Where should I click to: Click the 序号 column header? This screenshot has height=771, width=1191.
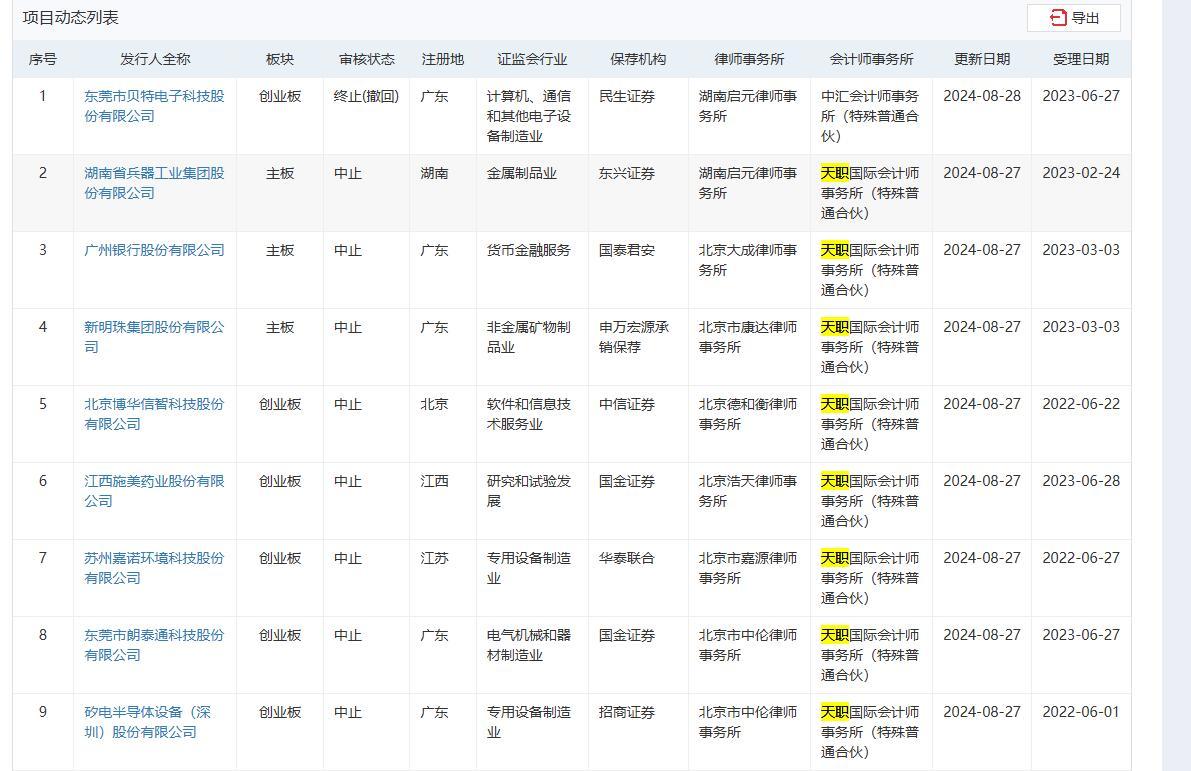(x=43, y=59)
